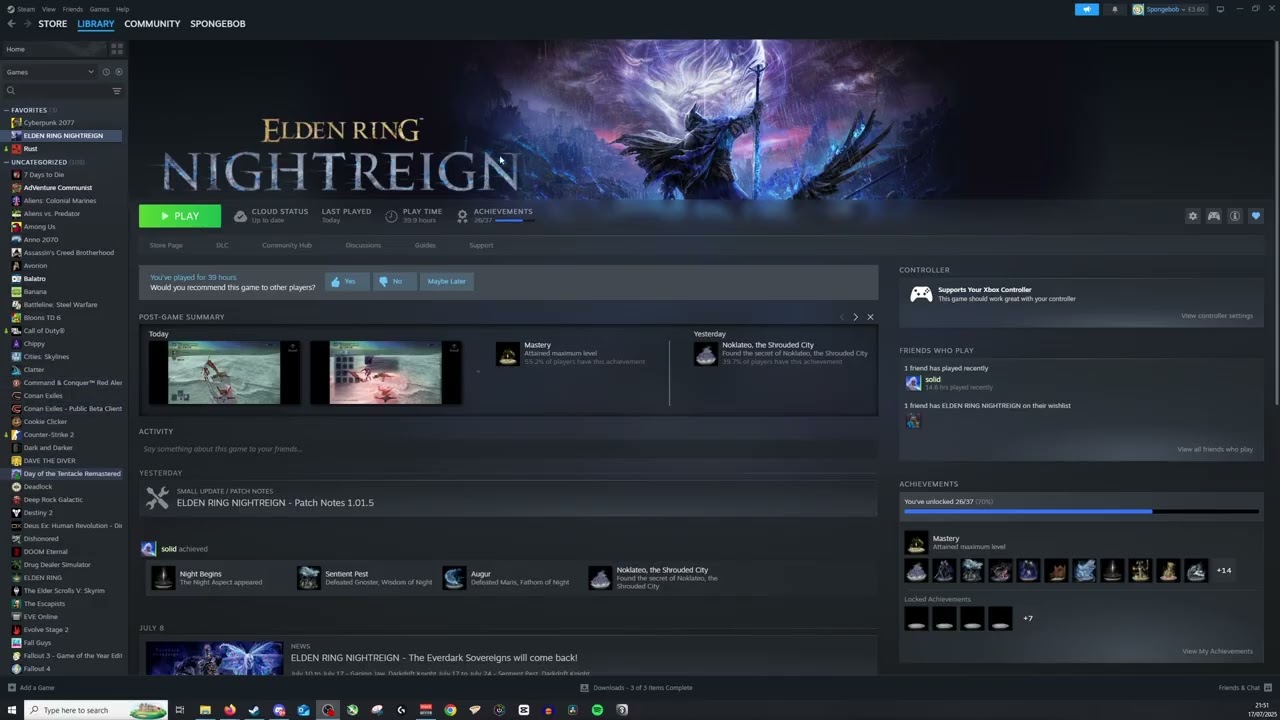The image size is (1280, 720).
Task: Click the Achievements stat in game header
Action: [495, 215]
